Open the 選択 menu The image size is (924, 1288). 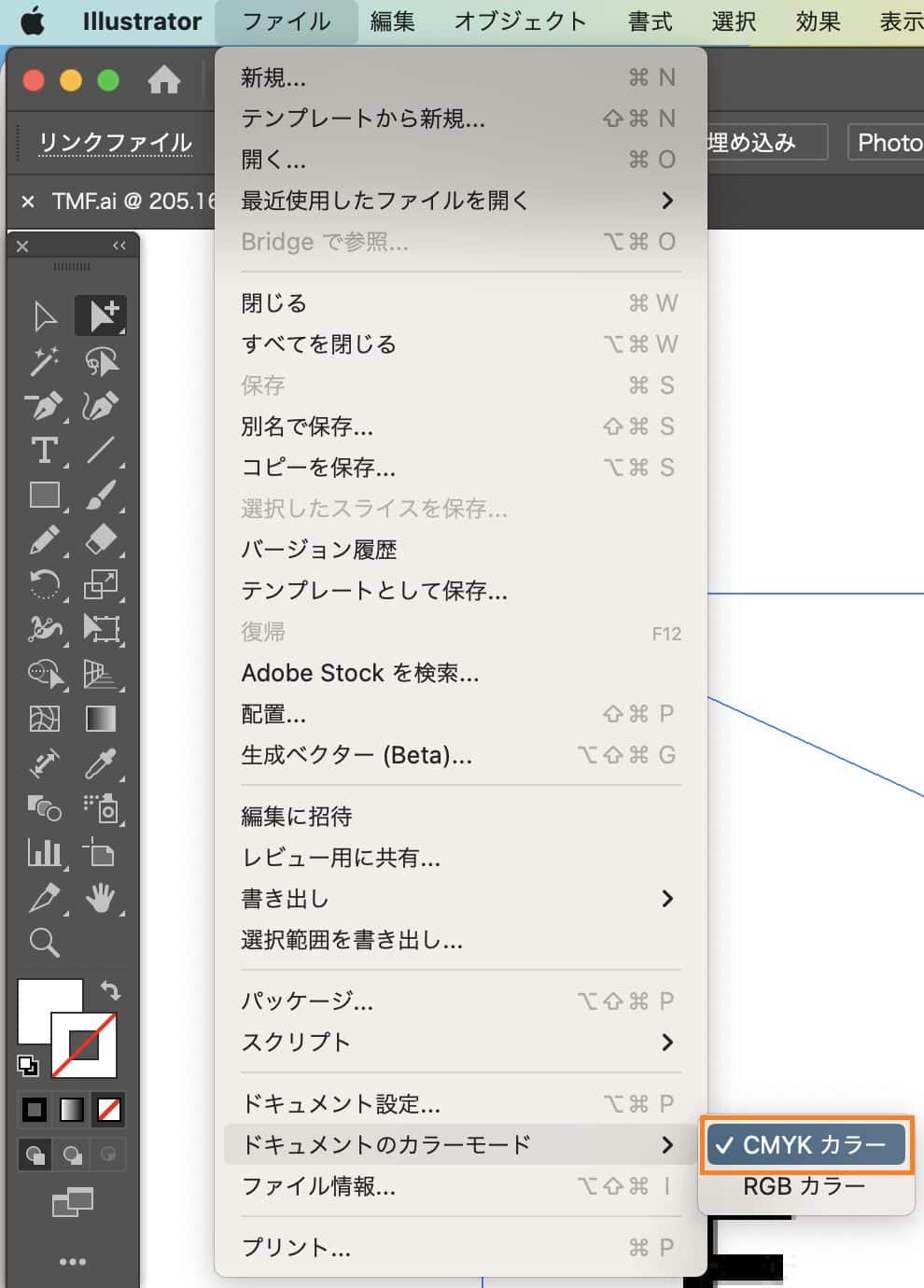735,21
